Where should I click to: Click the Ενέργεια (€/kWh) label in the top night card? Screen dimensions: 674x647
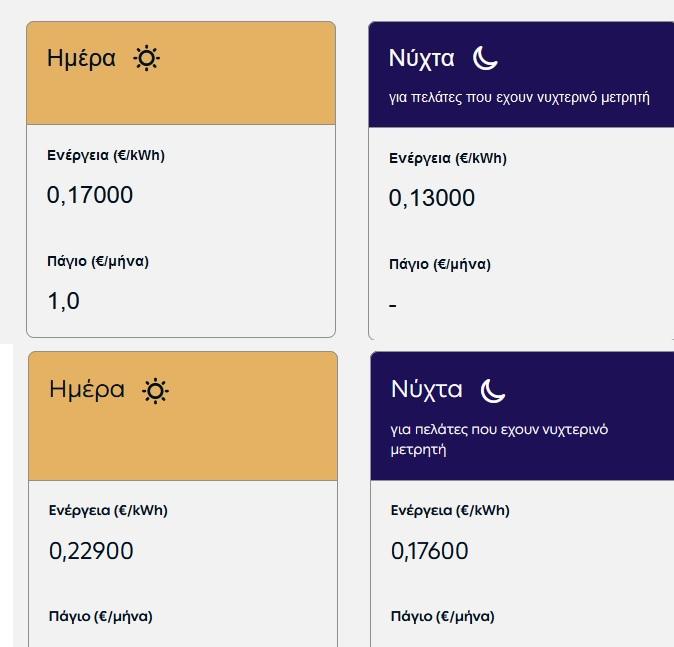click(x=448, y=158)
